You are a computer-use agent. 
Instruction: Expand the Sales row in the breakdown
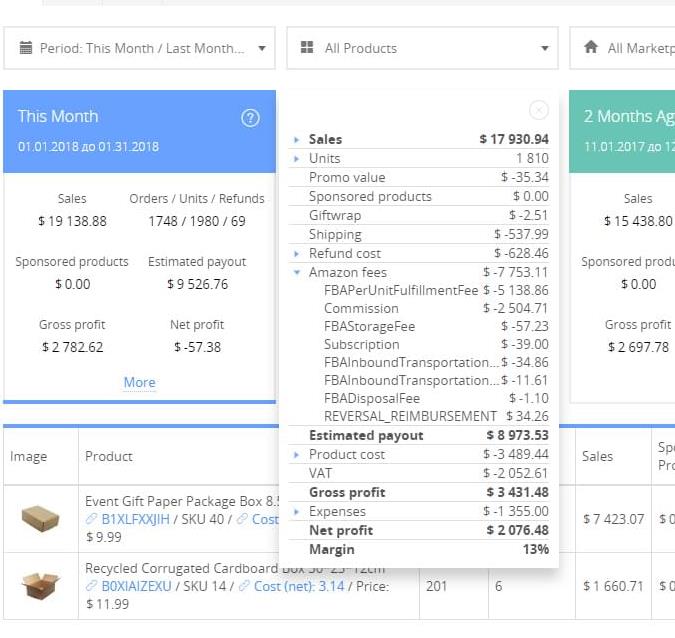pos(297,140)
